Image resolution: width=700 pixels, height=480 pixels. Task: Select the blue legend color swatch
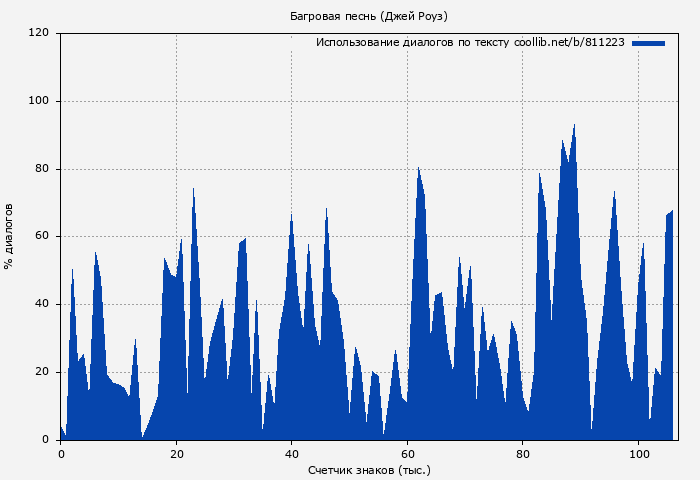coord(648,43)
